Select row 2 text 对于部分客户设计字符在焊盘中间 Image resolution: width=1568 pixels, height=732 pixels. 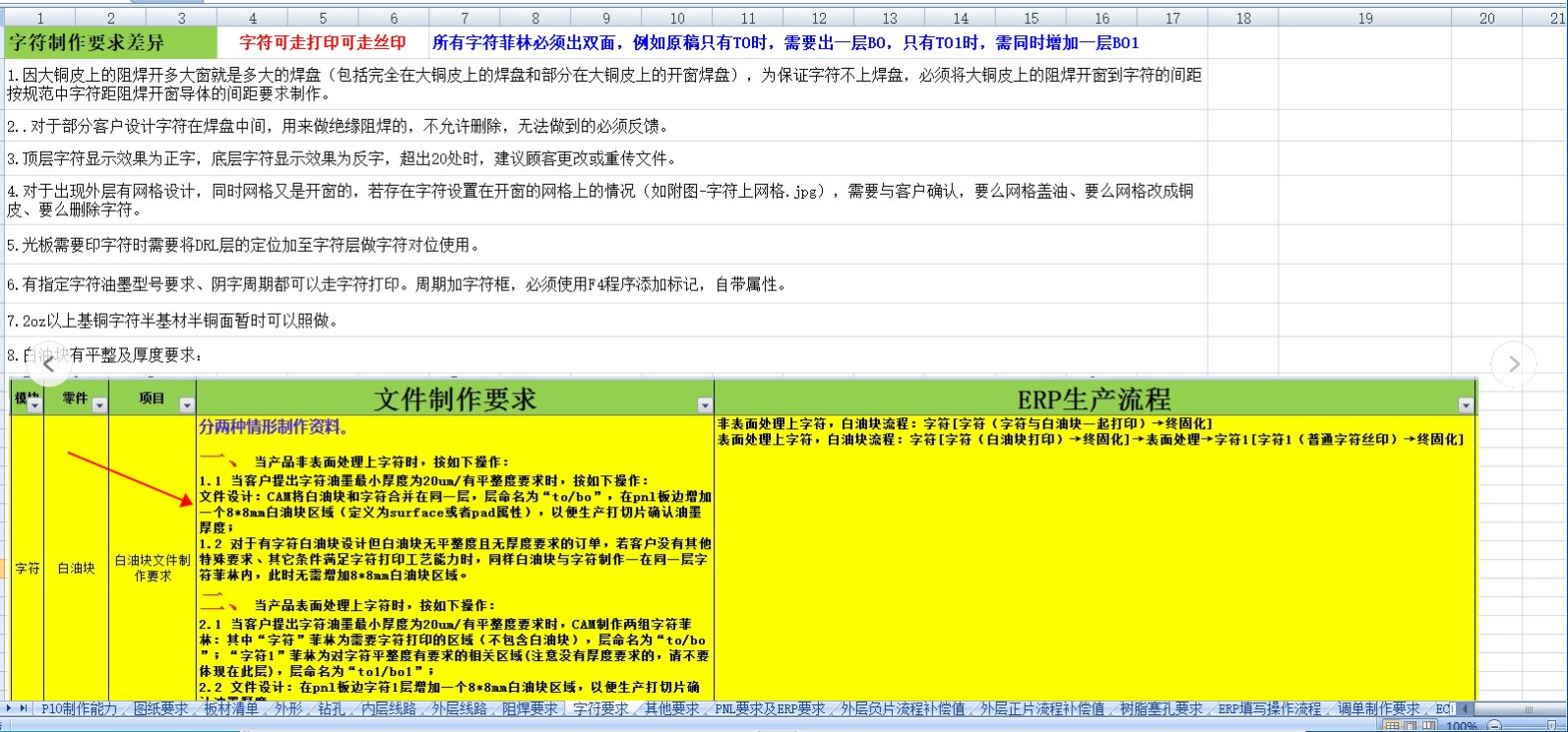pyautogui.click(x=339, y=126)
